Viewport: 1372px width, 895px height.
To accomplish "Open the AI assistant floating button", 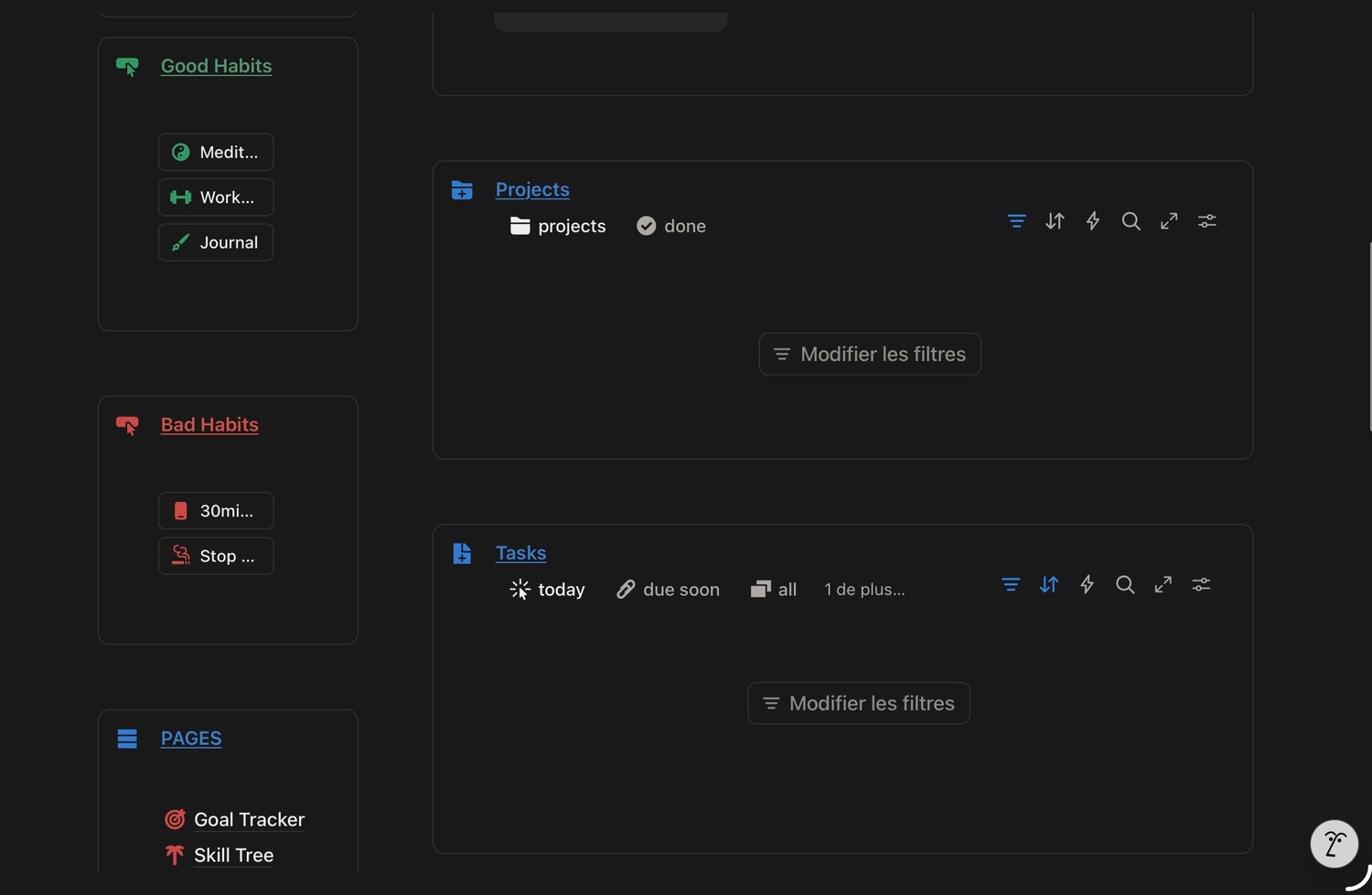I will point(1334,843).
